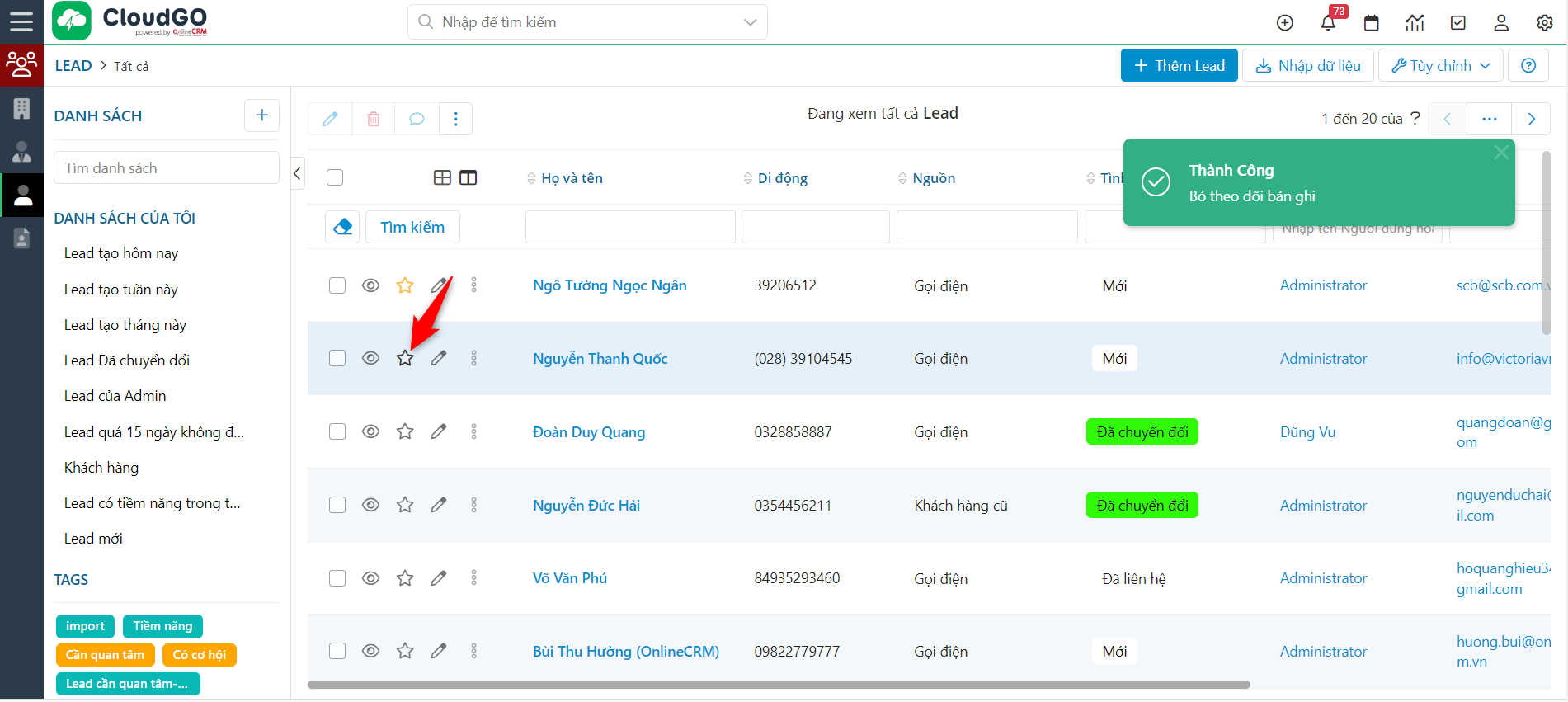Click the Nhập dữ liệu button
The image size is (1568, 702).
tap(1308, 65)
